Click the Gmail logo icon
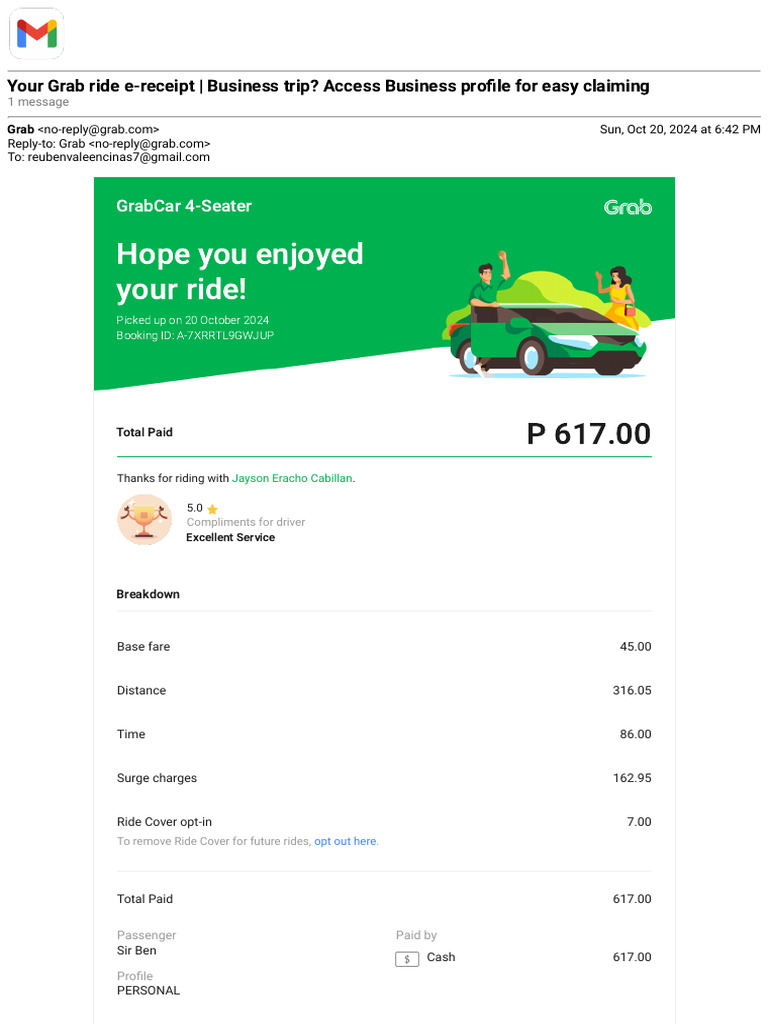768x1024 pixels. coord(36,34)
